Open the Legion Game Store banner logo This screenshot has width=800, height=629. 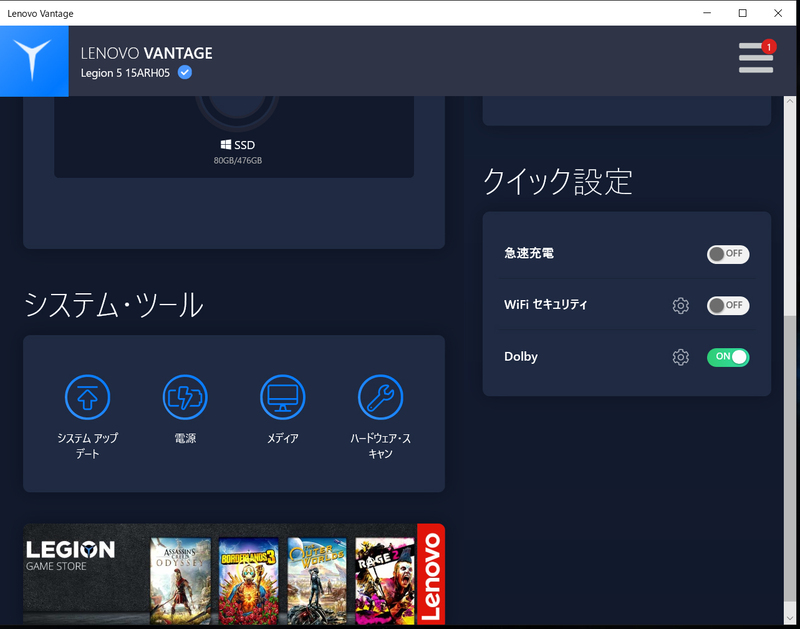coord(70,556)
